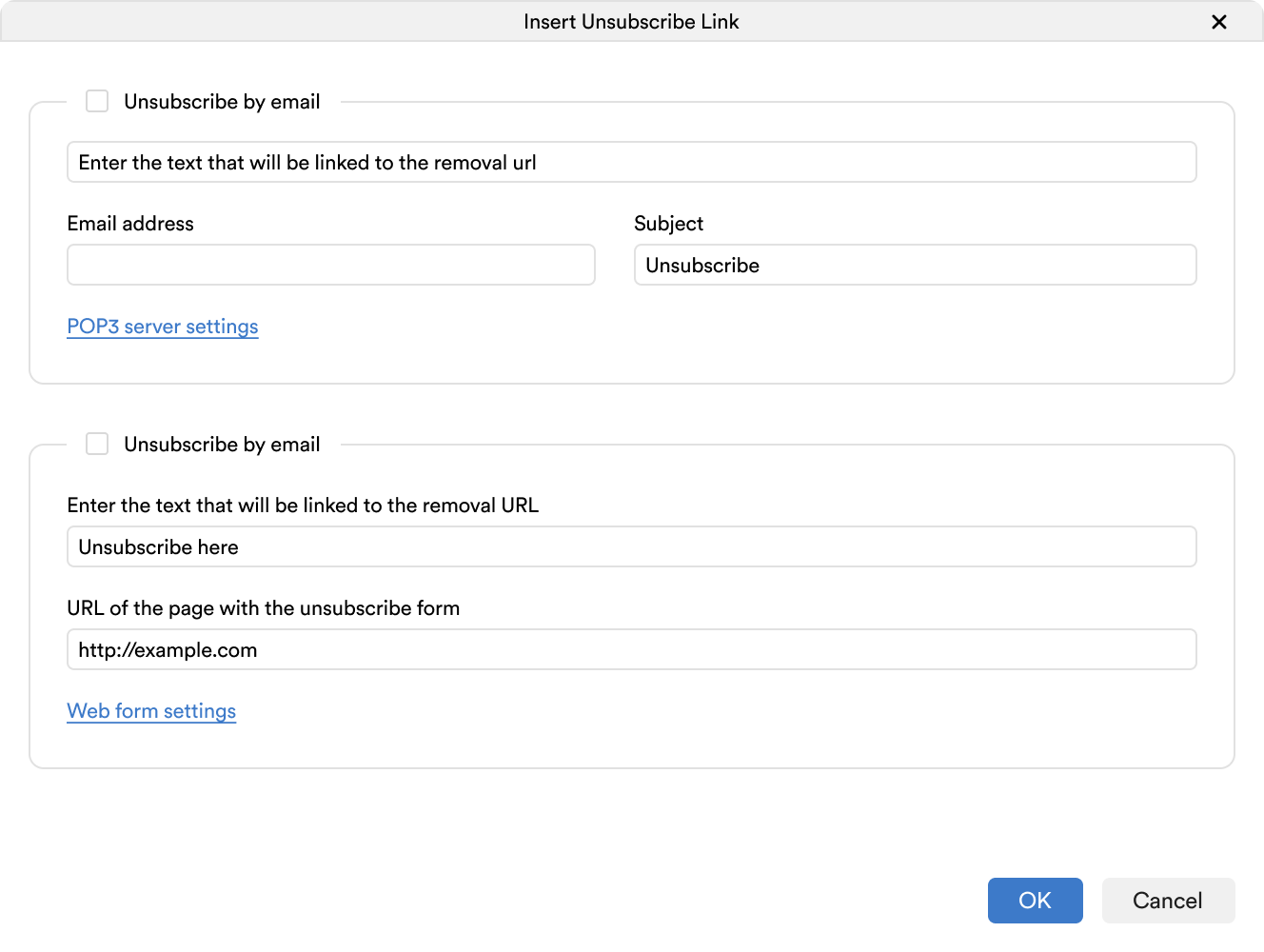
Task: Confirm the dialog with OK
Action: [1036, 901]
